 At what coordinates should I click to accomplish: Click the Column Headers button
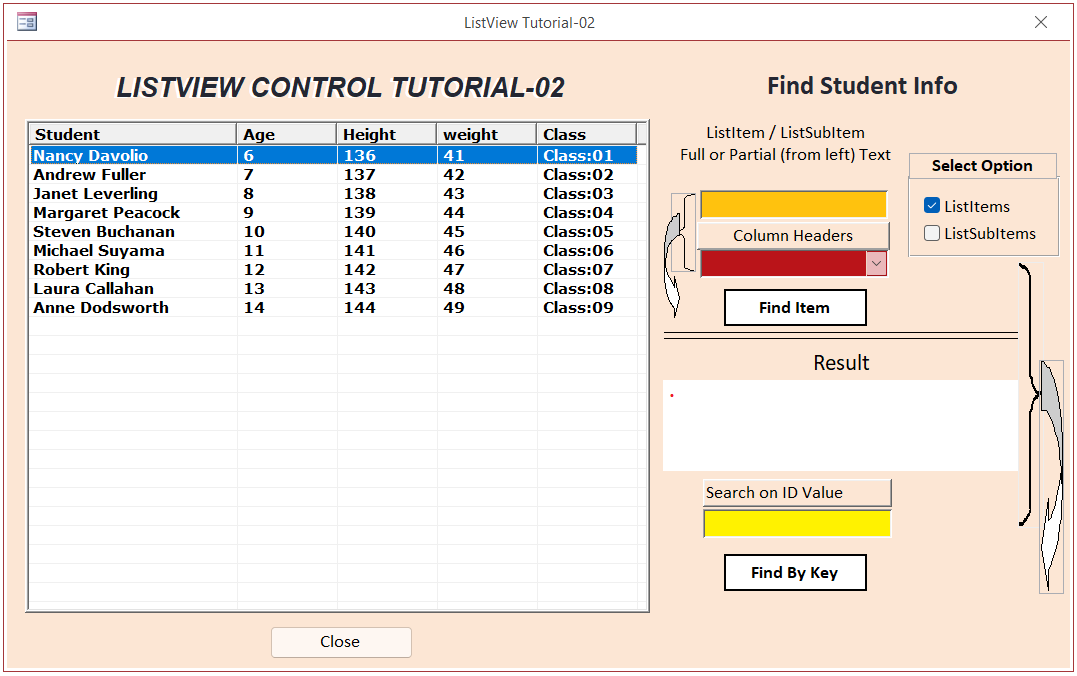pos(793,235)
